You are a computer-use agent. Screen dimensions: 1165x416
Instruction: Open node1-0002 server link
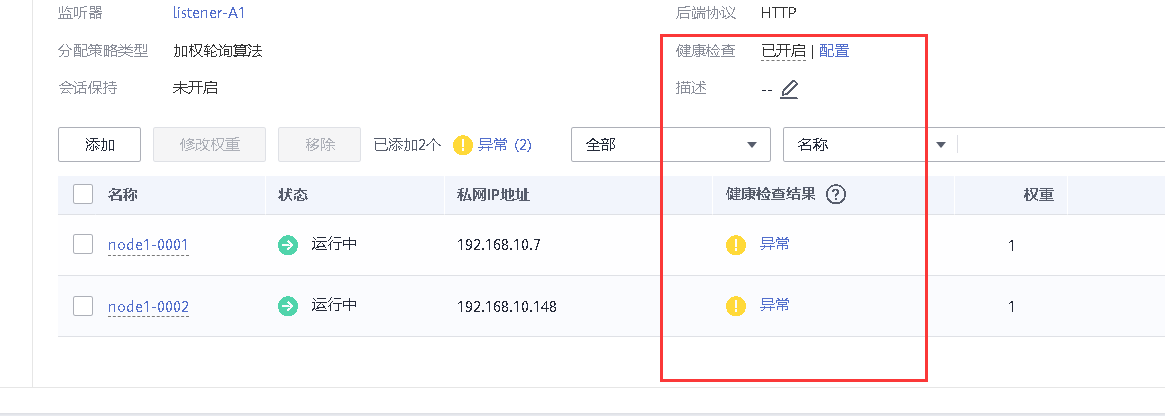[x=148, y=306]
